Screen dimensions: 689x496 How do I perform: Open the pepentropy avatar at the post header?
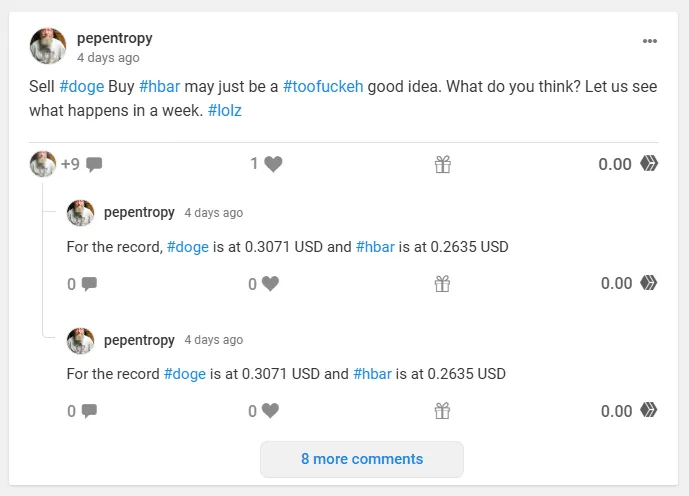pyautogui.click(x=48, y=46)
